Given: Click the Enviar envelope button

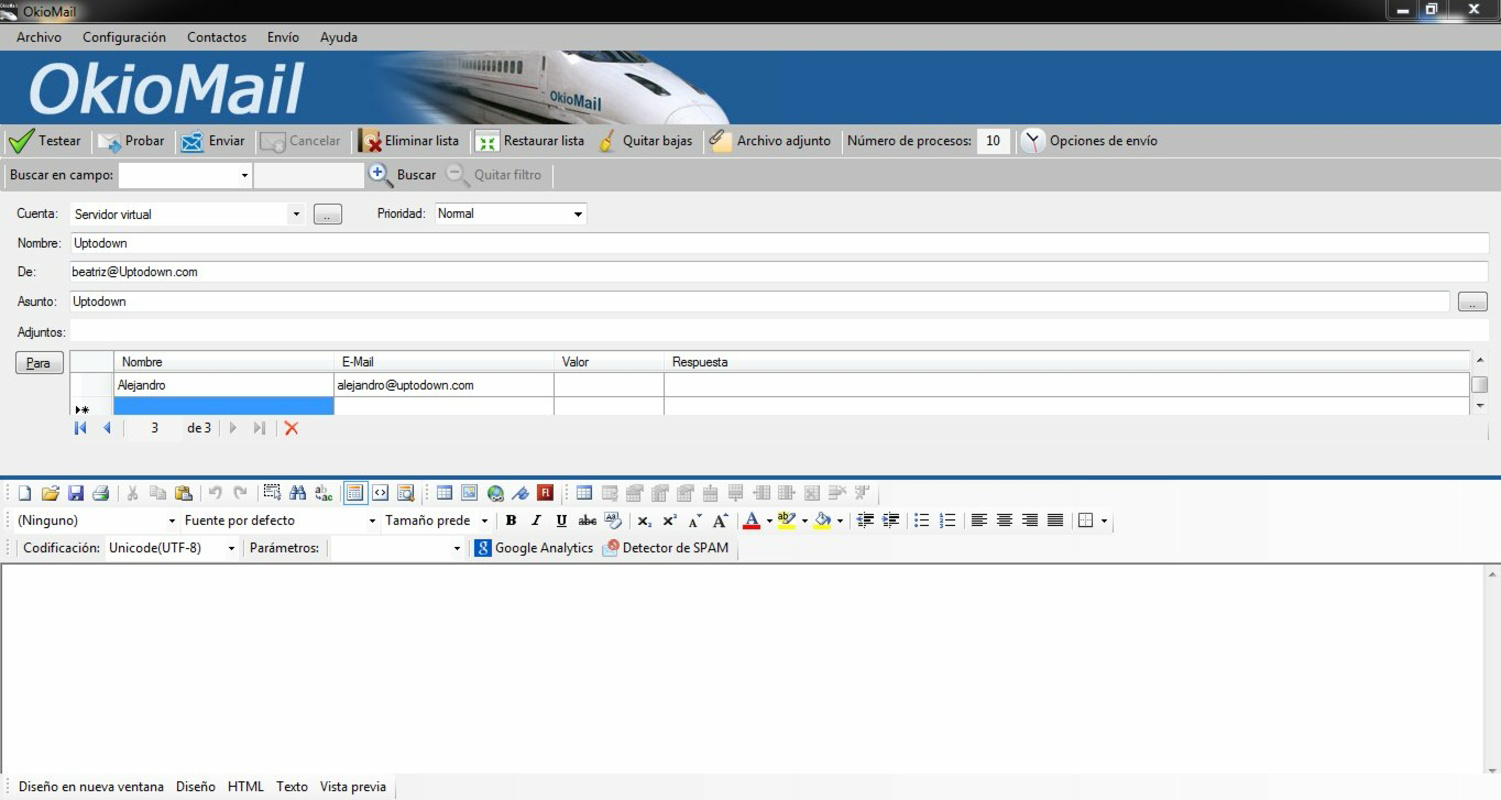Looking at the screenshot, I should point(213,141).
